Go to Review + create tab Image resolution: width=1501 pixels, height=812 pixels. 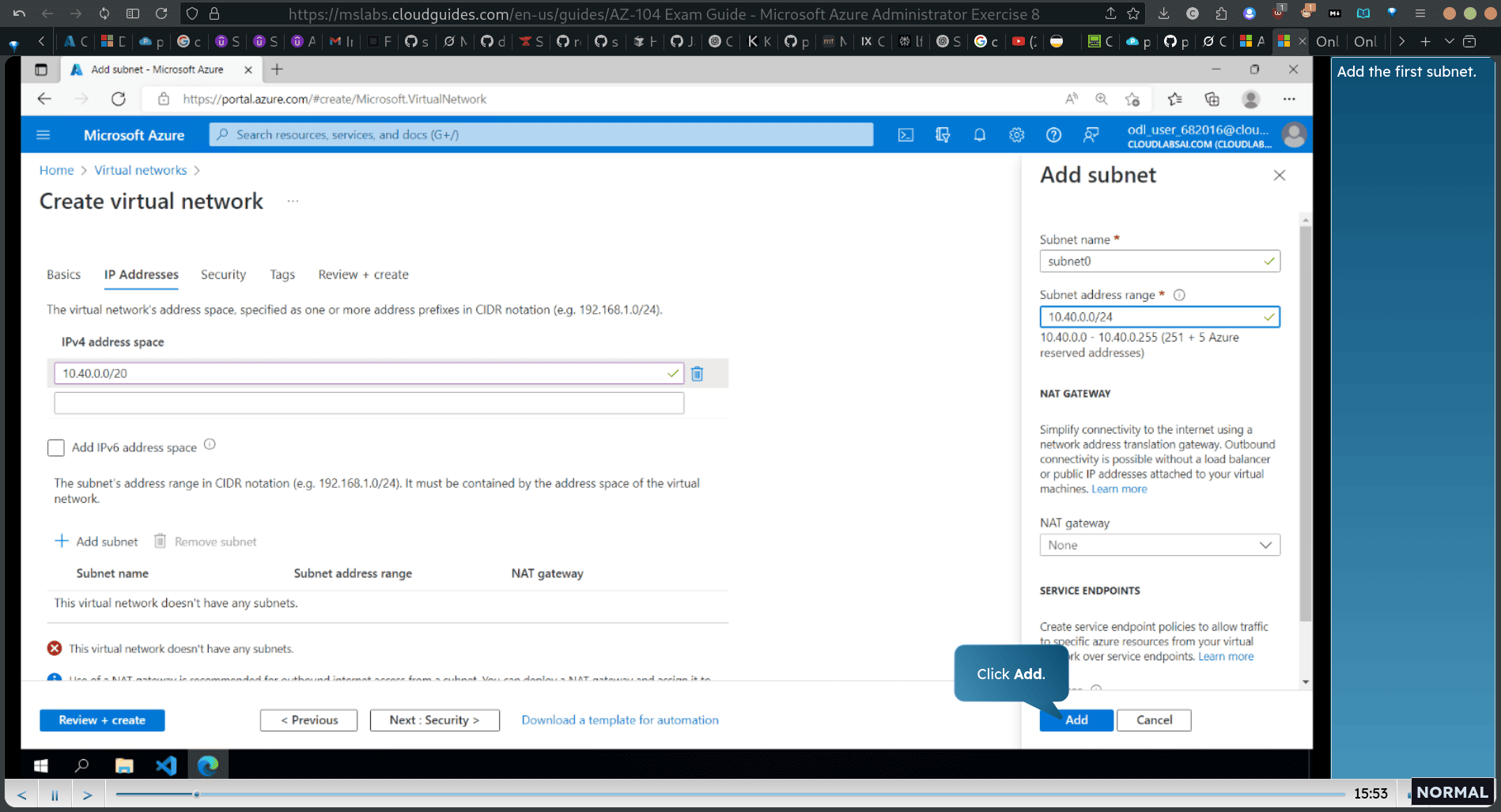(x=364, y=274)
